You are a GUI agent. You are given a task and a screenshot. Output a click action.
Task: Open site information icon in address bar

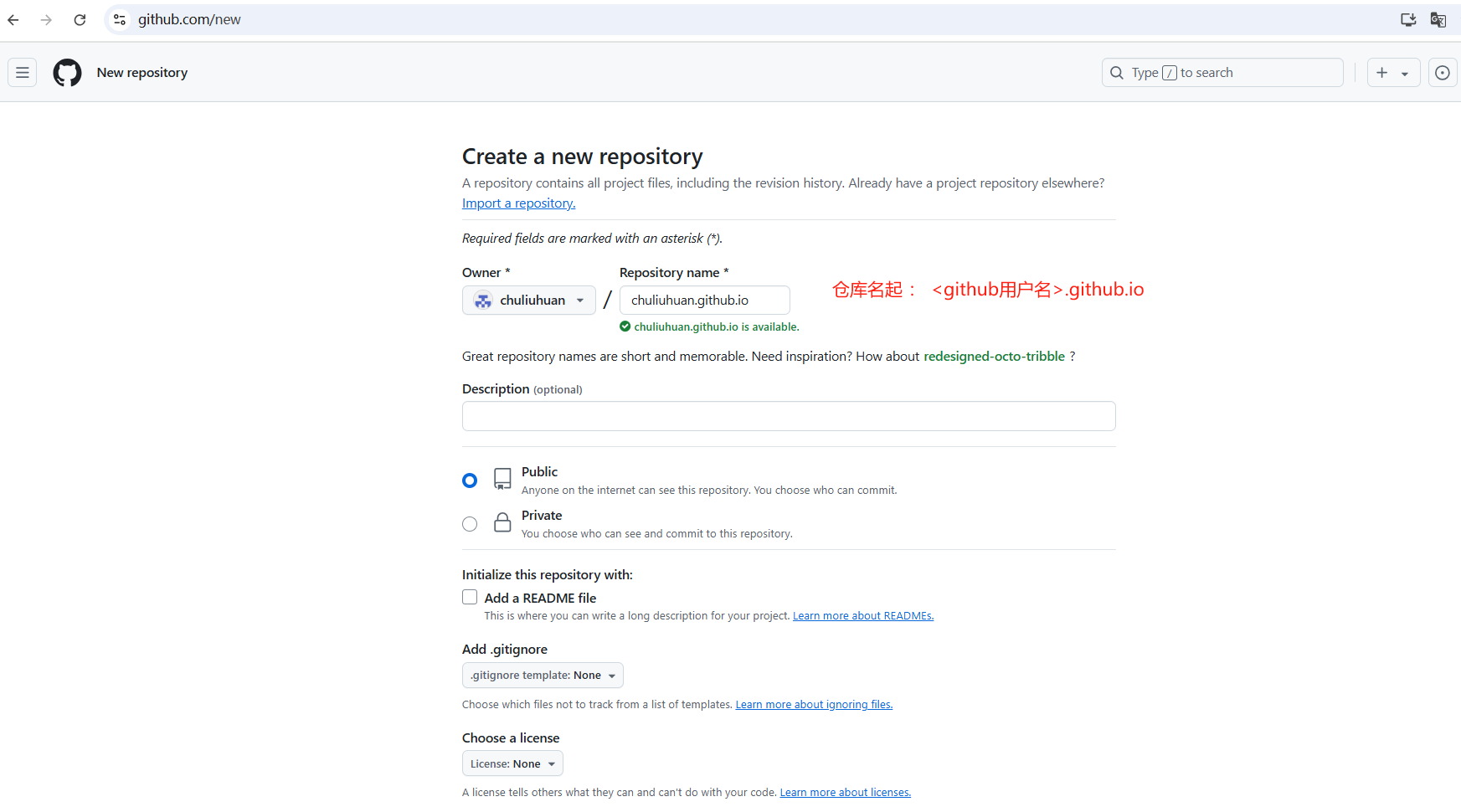(120, 19)
